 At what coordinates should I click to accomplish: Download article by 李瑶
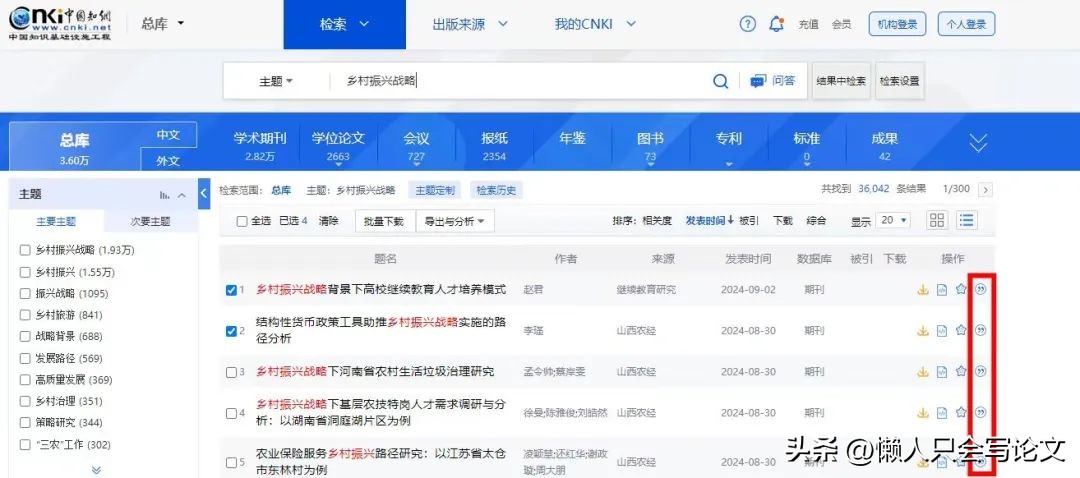923,331
